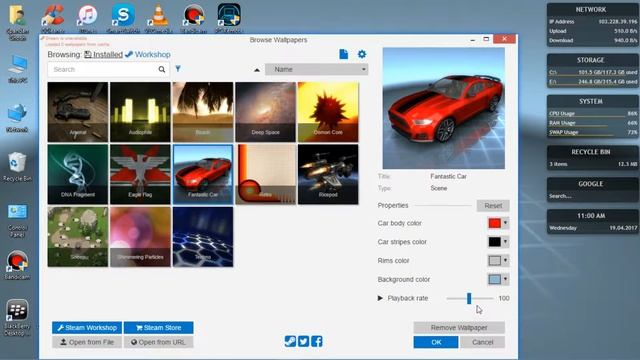Minimize the Browse Wallpapers window

pos(472,40)
